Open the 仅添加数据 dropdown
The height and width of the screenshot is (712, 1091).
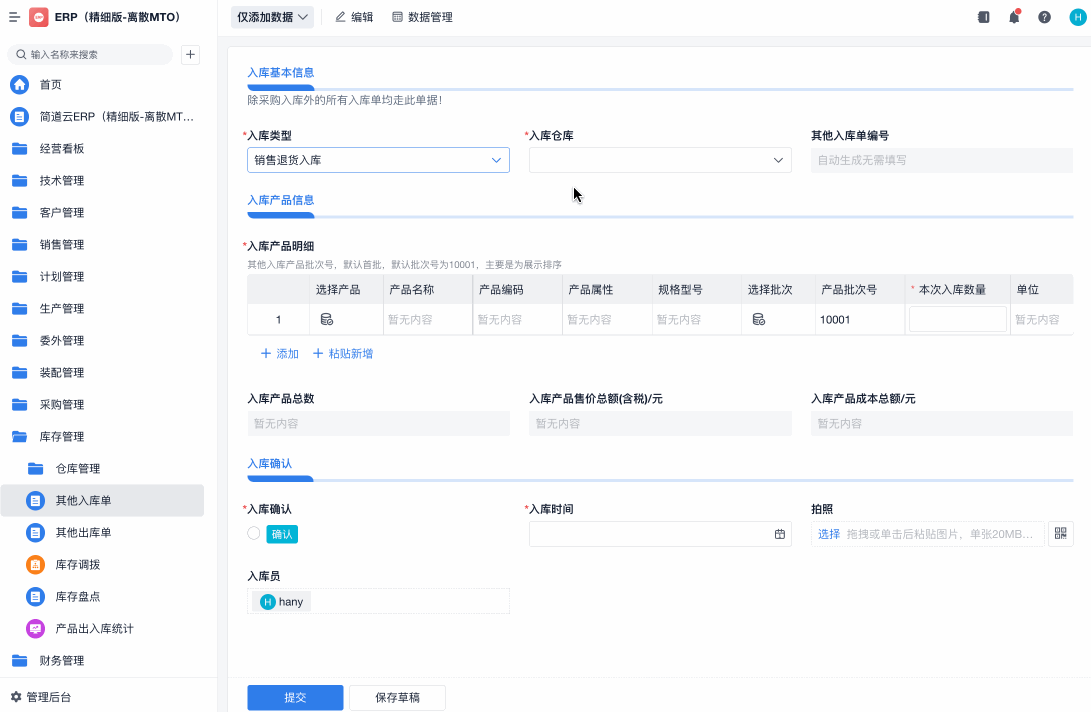272,16
